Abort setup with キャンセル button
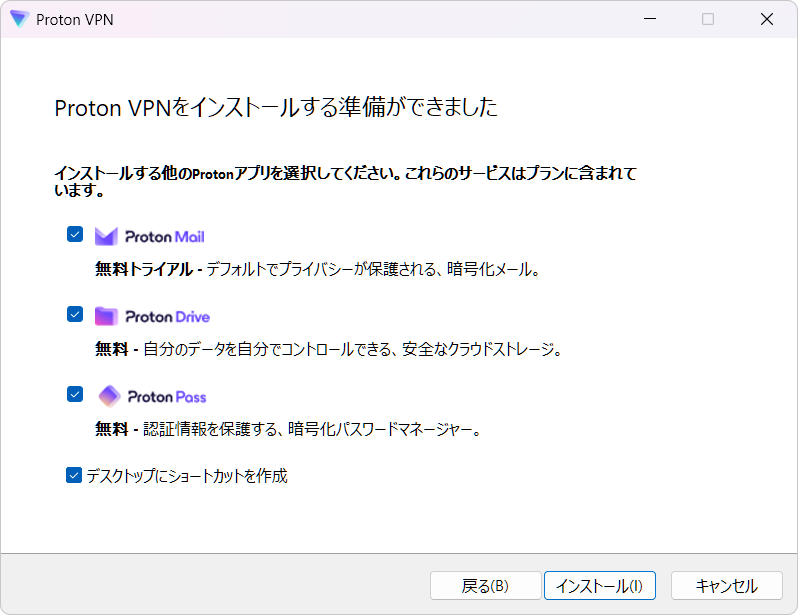The image size is (798, 615). coord(726,585)
